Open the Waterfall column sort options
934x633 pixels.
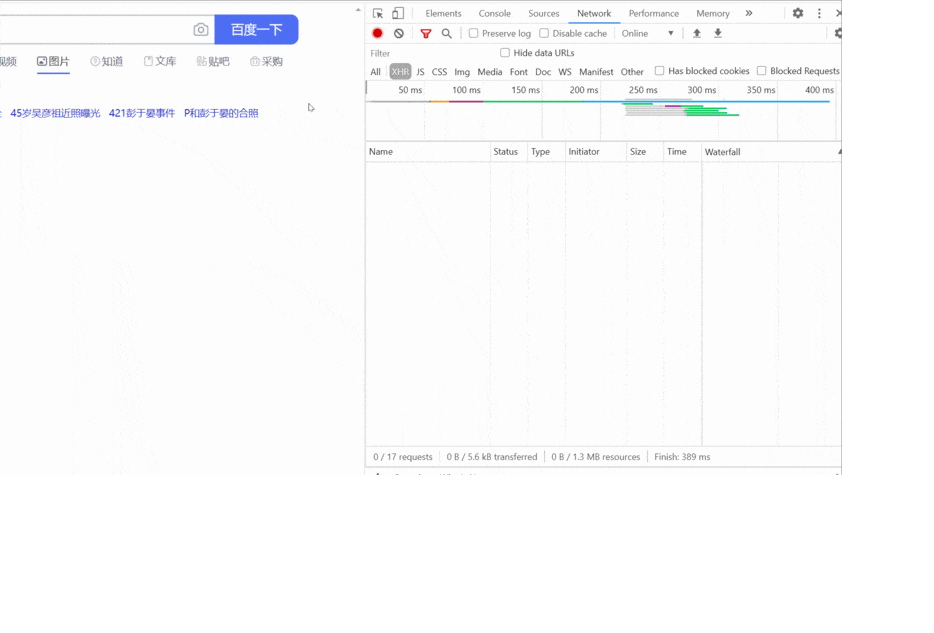771,152
